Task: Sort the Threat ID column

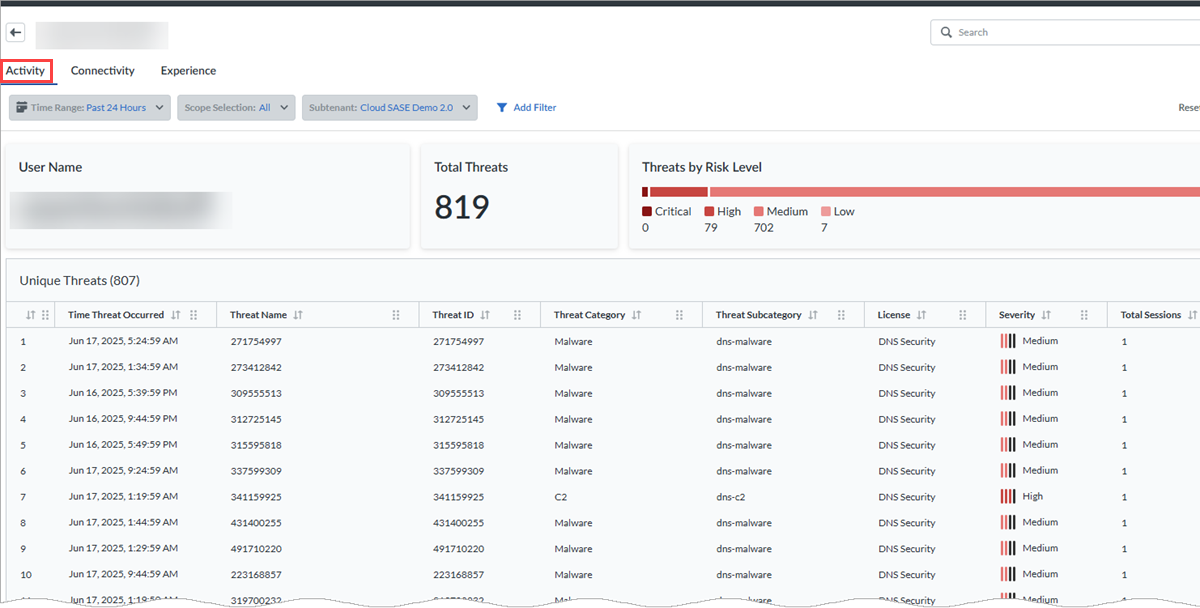Action: click(x=485, y=315)
